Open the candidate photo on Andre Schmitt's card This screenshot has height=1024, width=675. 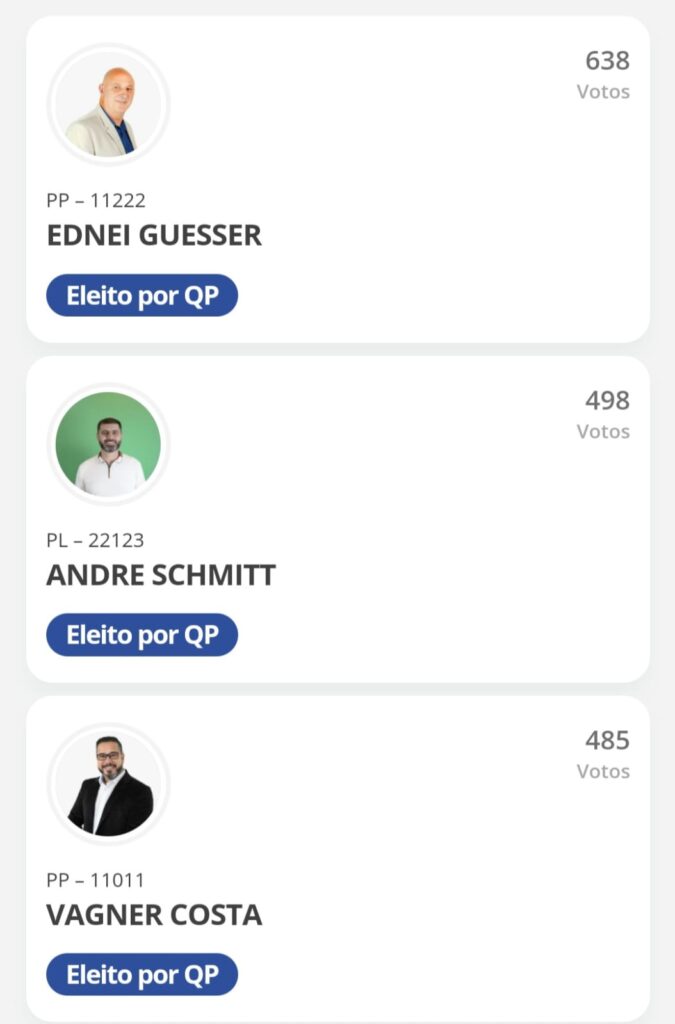(108, 444)
